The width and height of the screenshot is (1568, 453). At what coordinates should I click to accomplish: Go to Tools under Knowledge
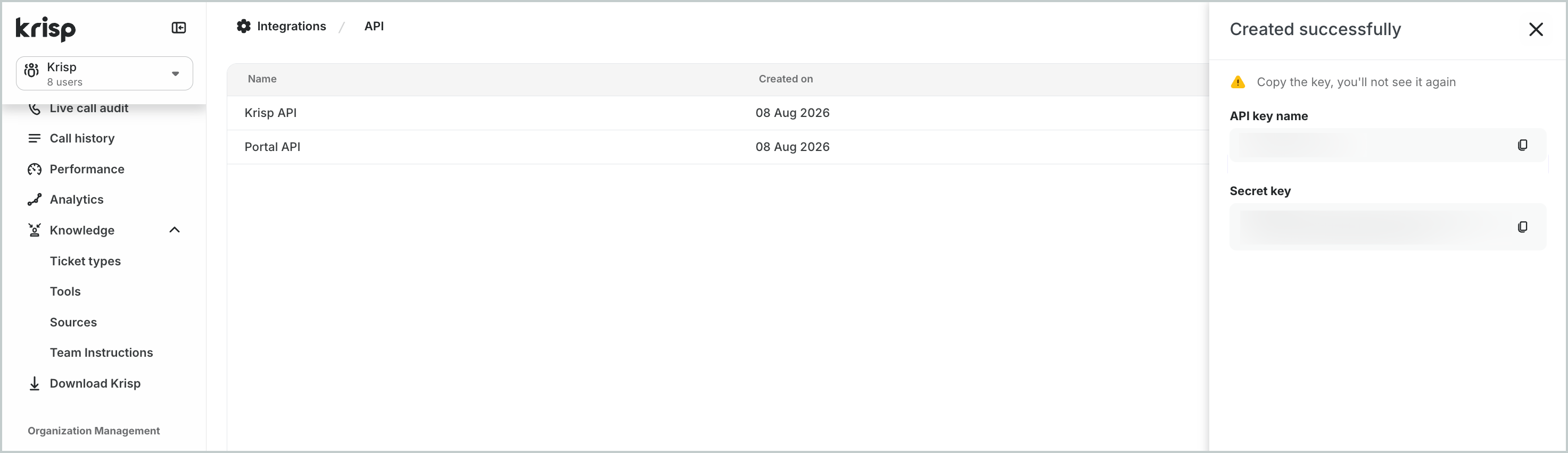point(65,291)
